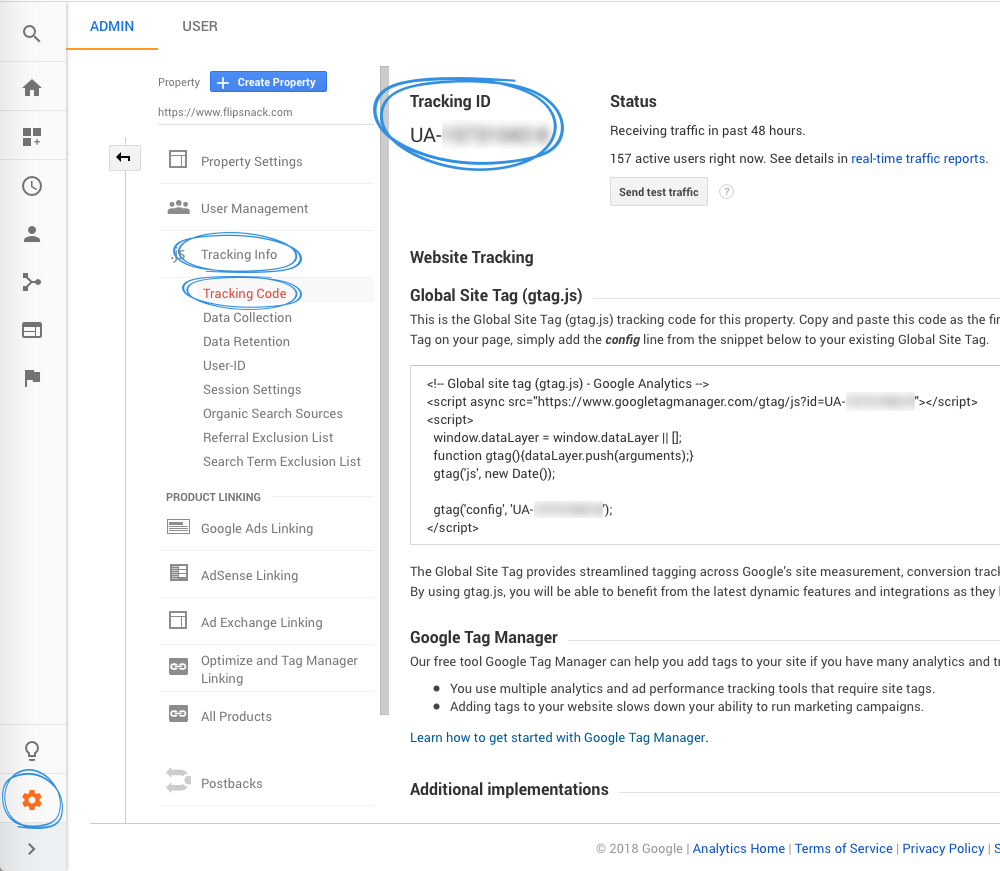Go to Home via house icon
1000x871 pixels.
(x=32, y=87)
